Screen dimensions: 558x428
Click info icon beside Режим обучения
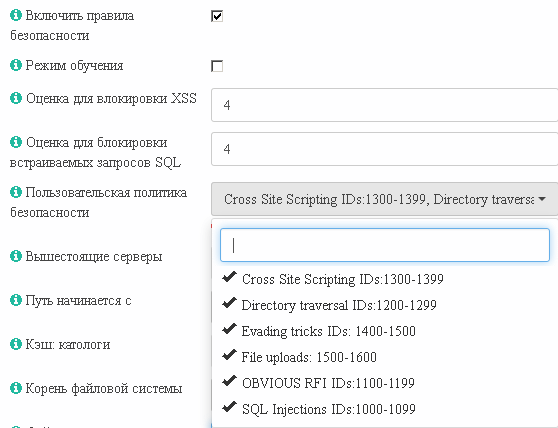pos(16,65)
